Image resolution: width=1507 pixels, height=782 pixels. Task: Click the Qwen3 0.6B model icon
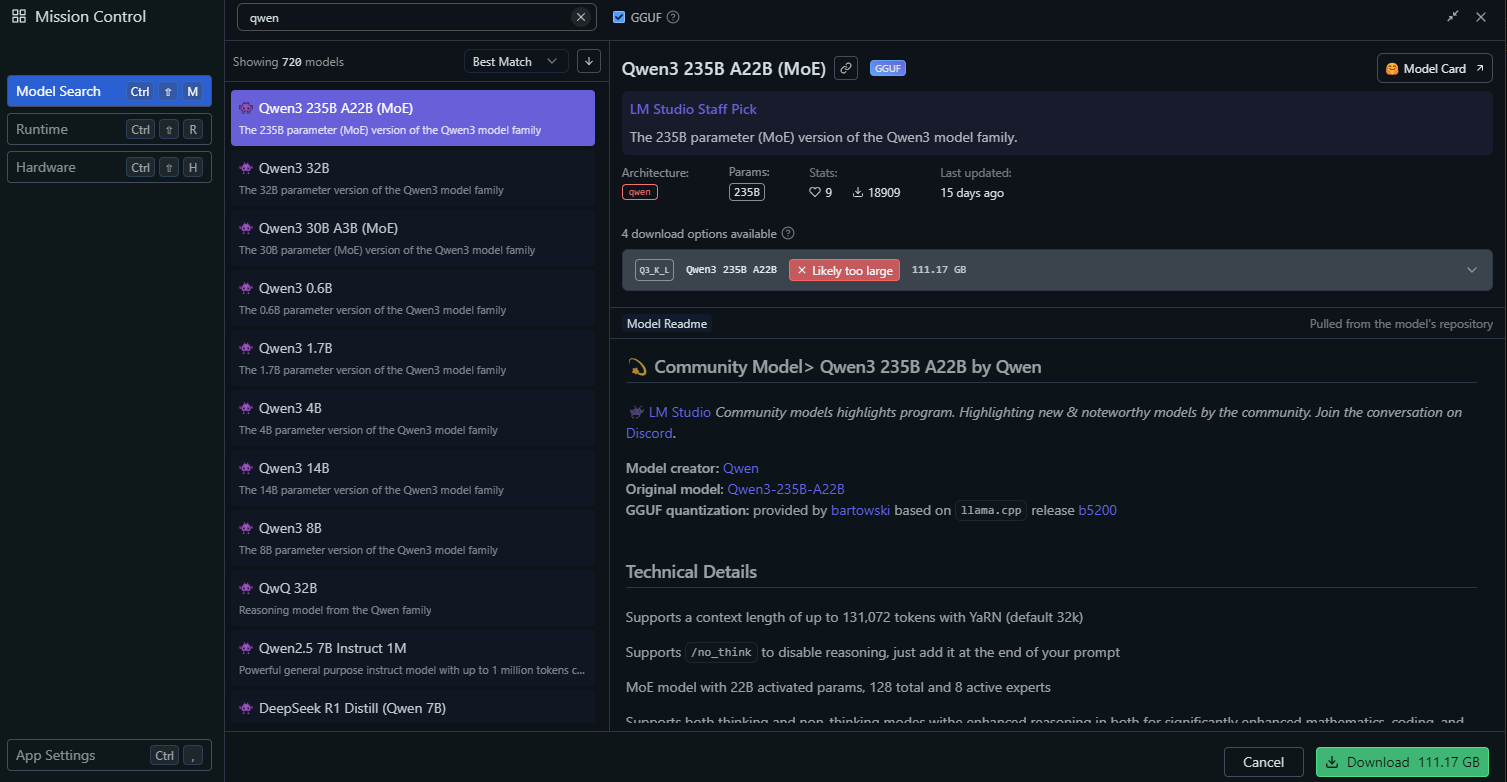point(246,288)
